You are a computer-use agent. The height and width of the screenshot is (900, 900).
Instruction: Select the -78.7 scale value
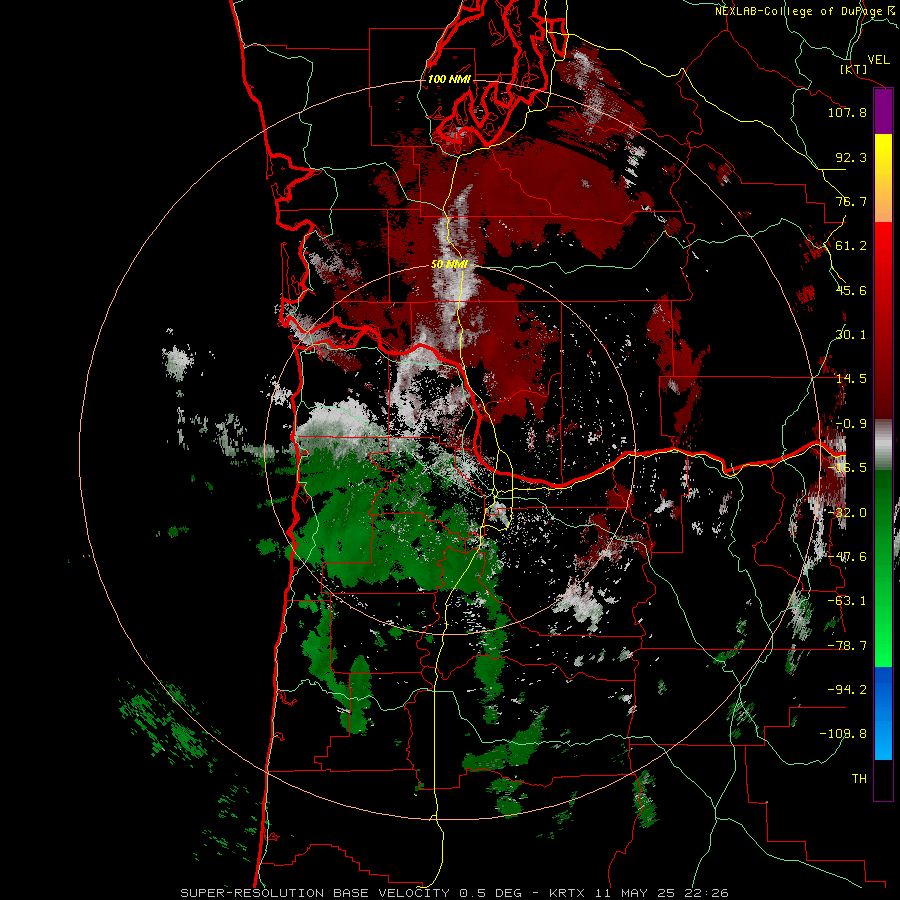point(847,645)
